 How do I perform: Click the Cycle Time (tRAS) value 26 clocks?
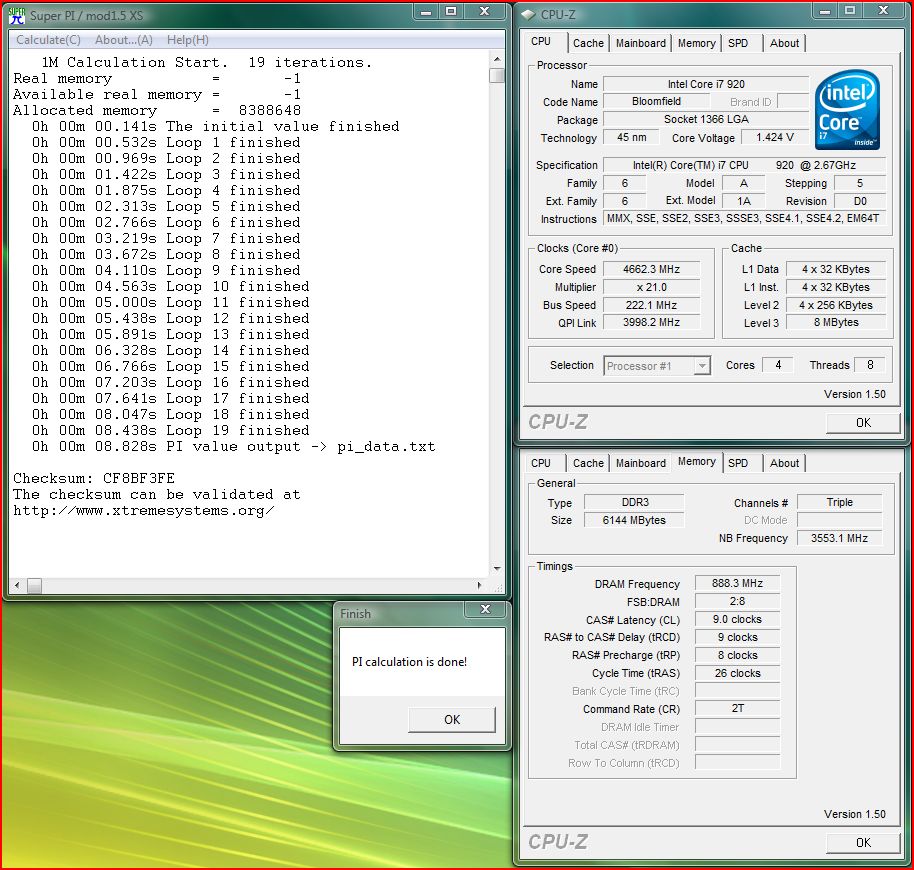(x=737, y=673)
